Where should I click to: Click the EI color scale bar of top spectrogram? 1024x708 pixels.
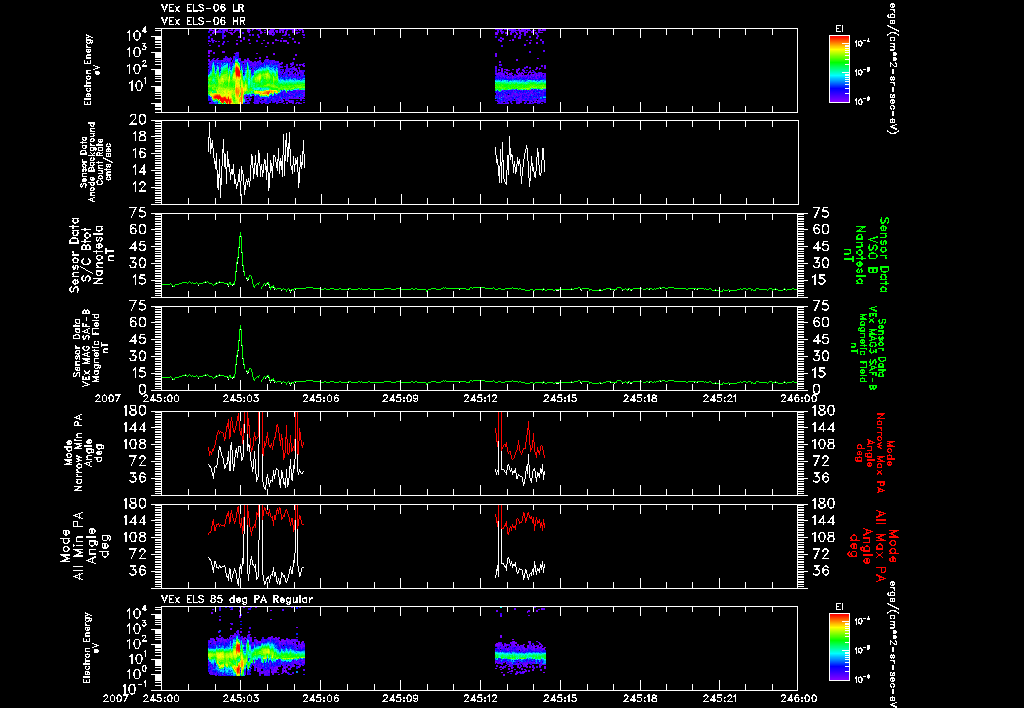pyautogui.click(x=839, y=69)
